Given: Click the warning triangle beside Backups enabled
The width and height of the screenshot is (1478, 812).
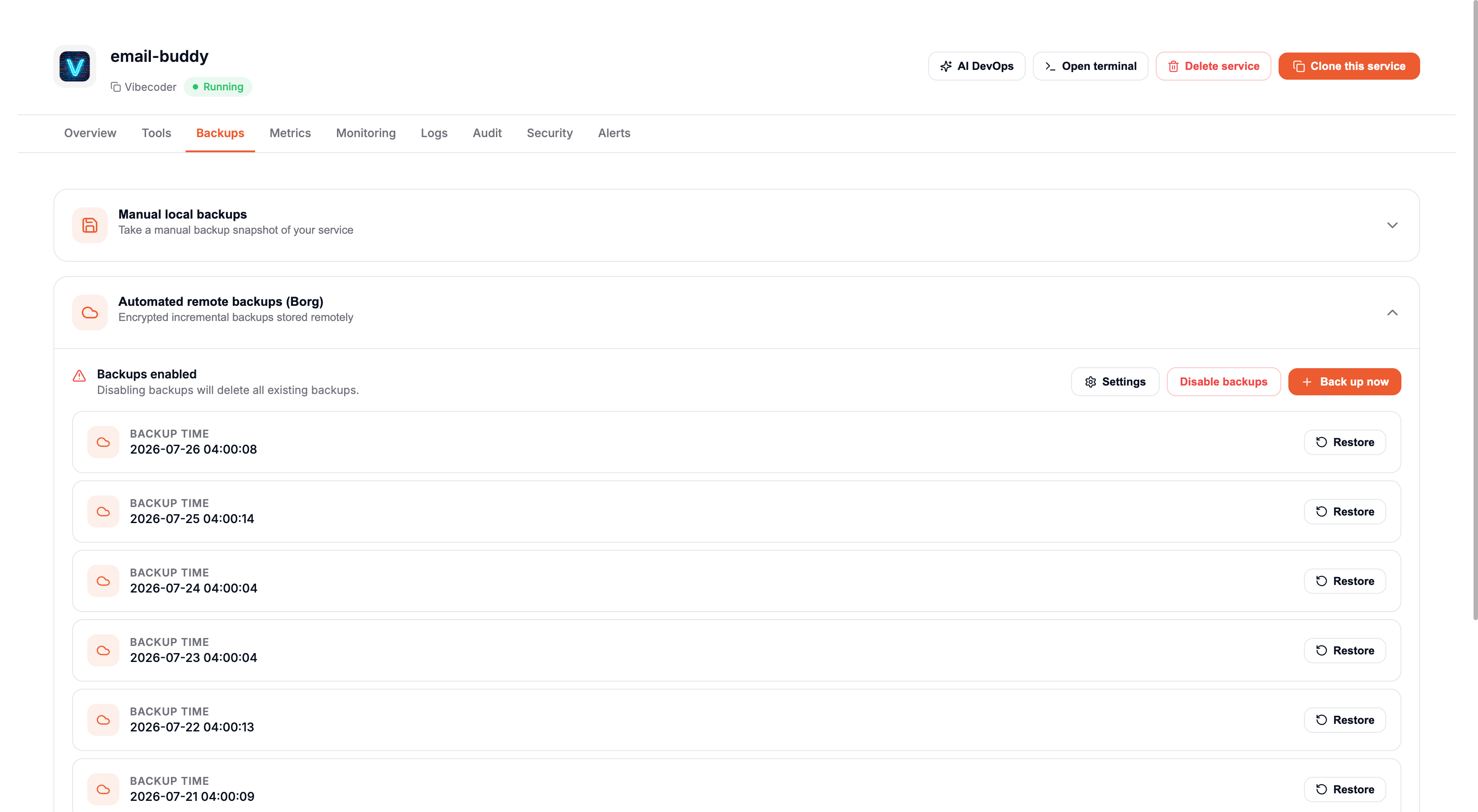Looking at the screenshot, I should coord(79,376).
